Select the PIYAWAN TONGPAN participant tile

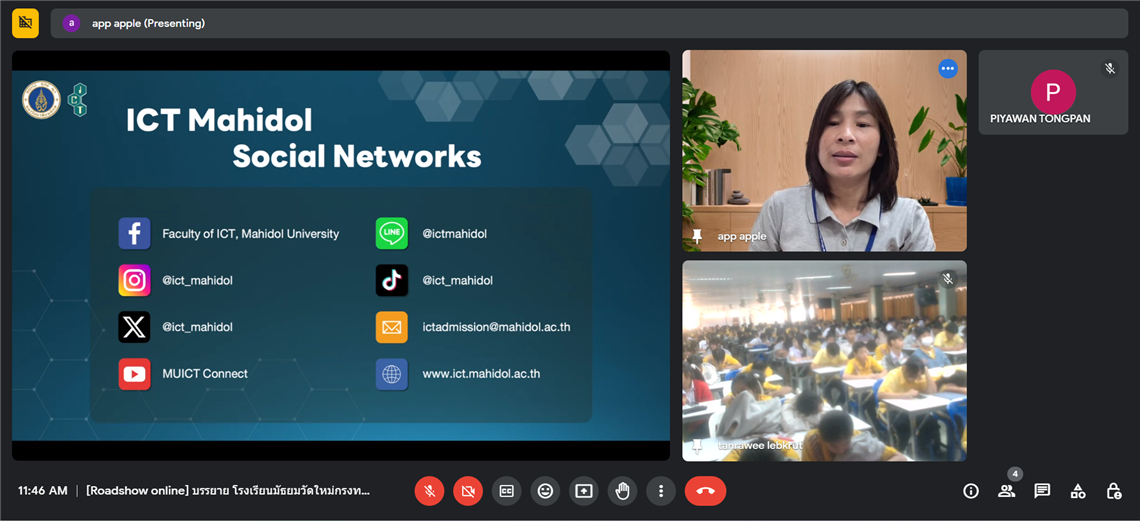[x=1052, y=93]
